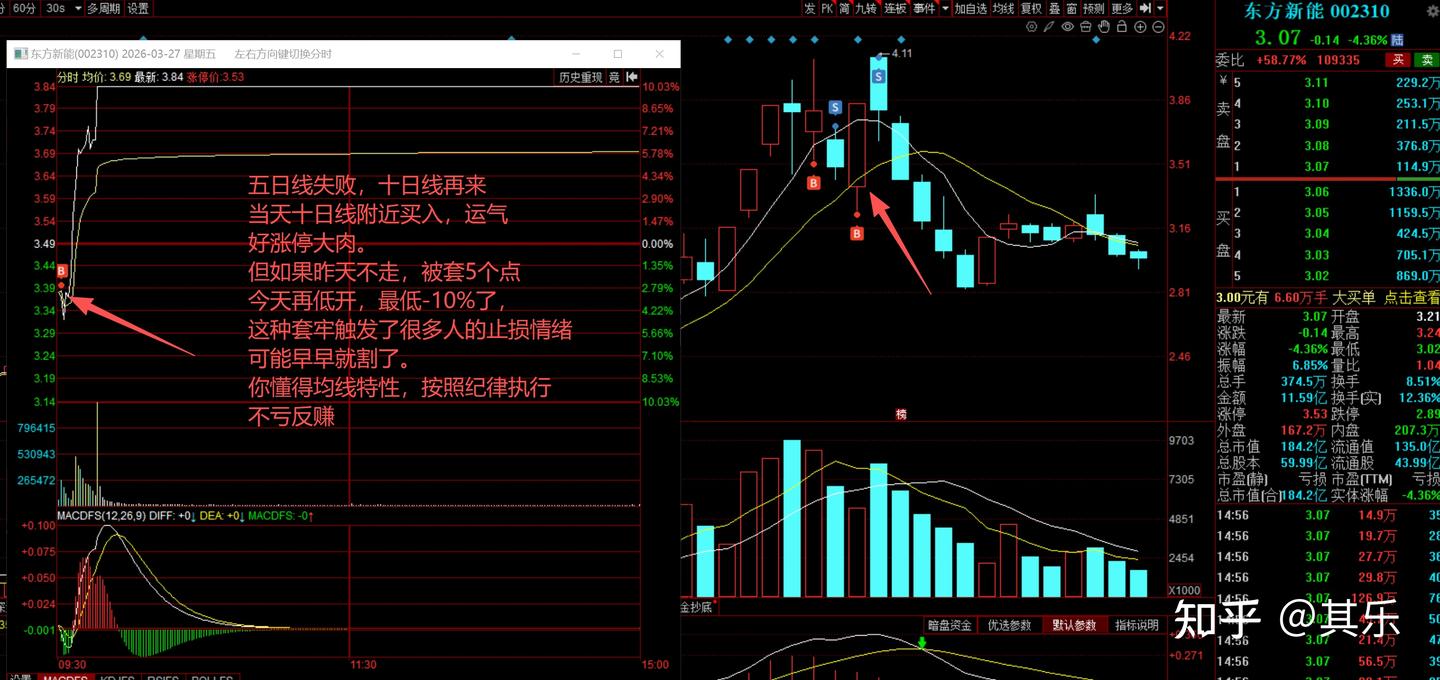Click the S marker at the 4.11 candle
The height and width of the screenshot is (680, 1440).
(x=879, y=76)
